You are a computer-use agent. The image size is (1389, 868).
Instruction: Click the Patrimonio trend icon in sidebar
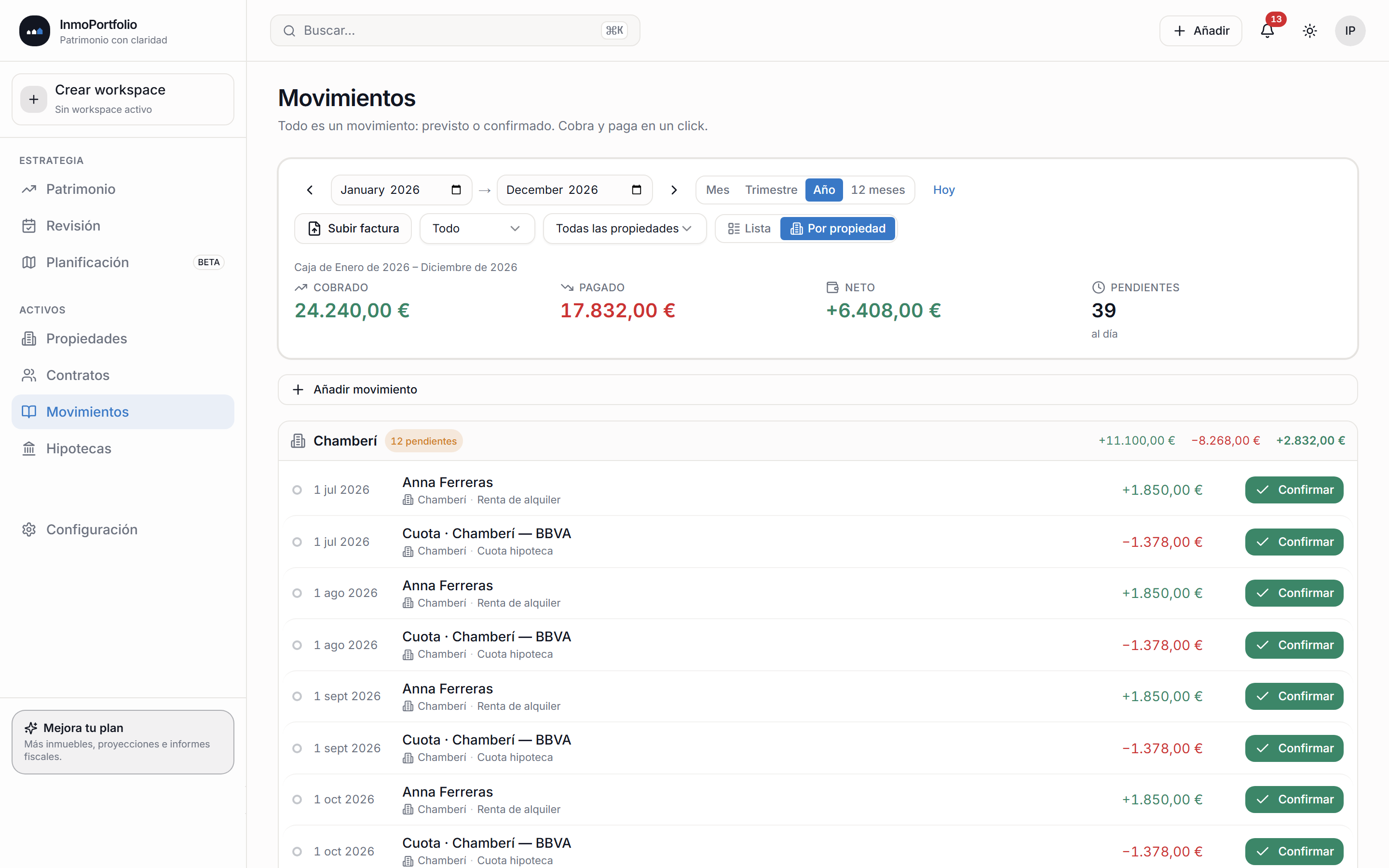point(29,189)
